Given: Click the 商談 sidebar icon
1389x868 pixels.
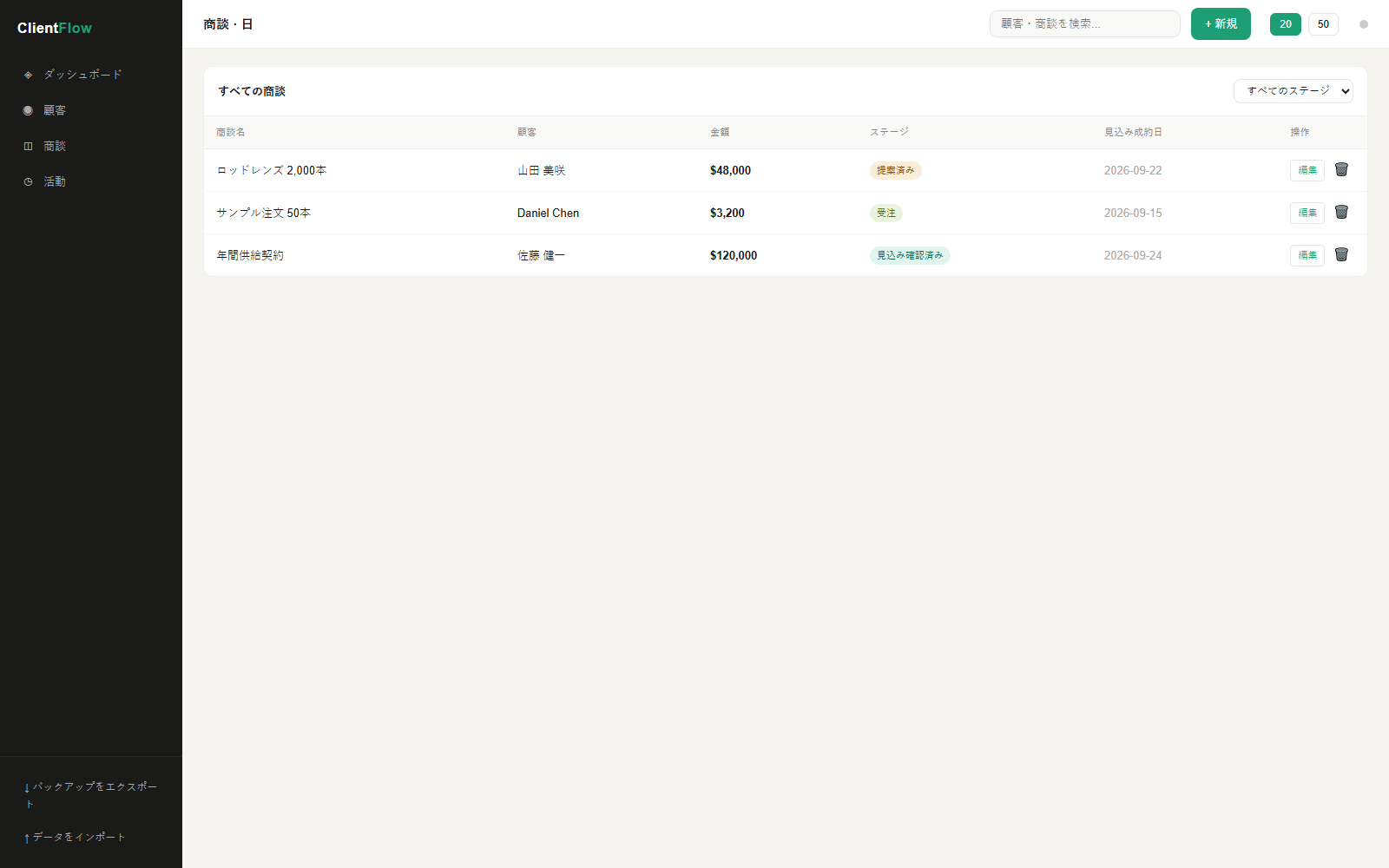Looking at the screenshot, I should [28, 146].
